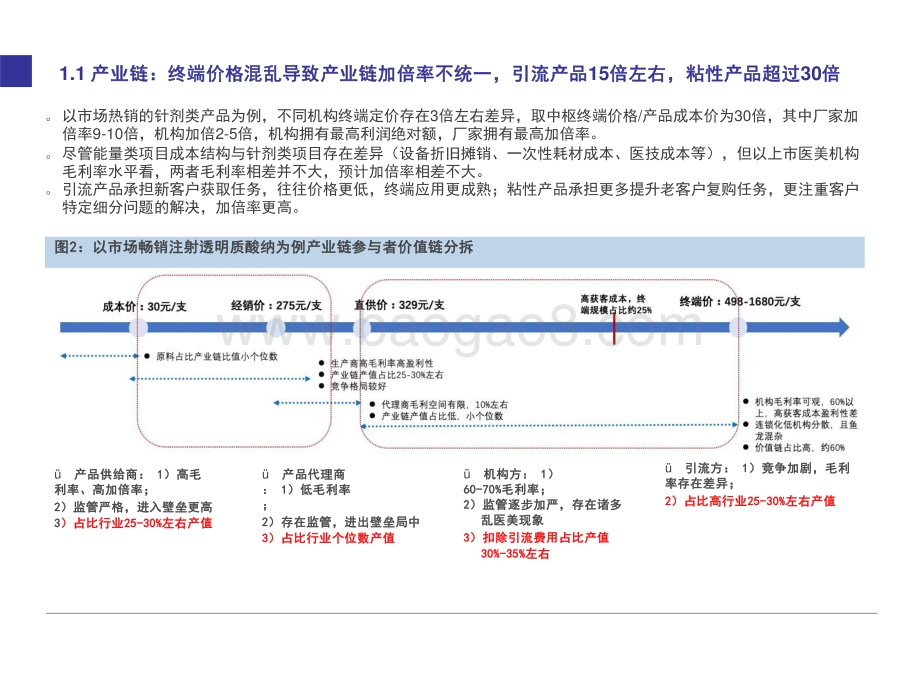The width and height of the screenshot is (920, 690).
Task: Click the bullet '生产商高毛利率高盈利性'
Action: [x=382, y=364]
